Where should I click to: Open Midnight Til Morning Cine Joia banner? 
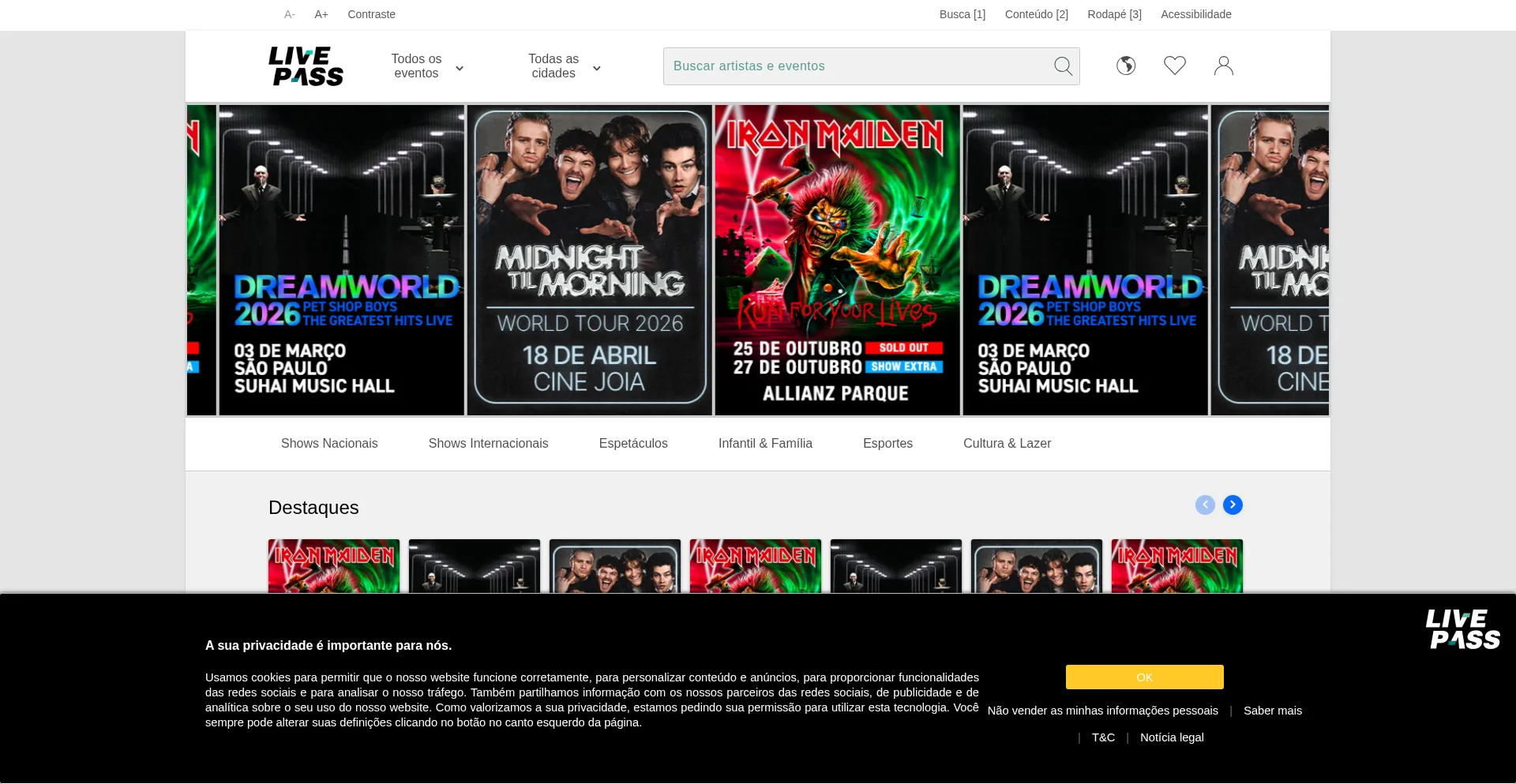(x=590, y=261)
